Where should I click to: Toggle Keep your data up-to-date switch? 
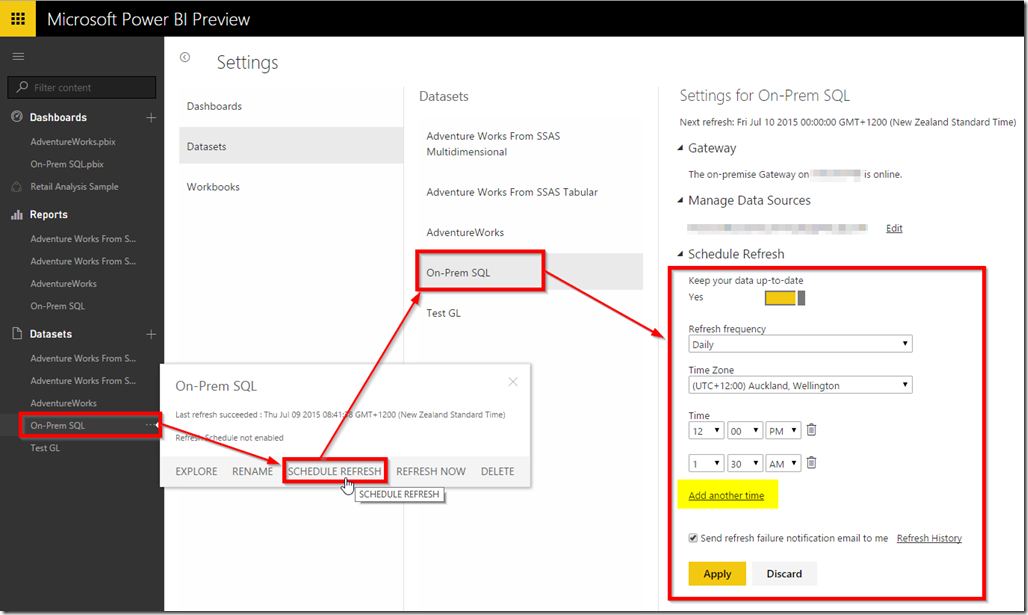[x=785, y=298]
